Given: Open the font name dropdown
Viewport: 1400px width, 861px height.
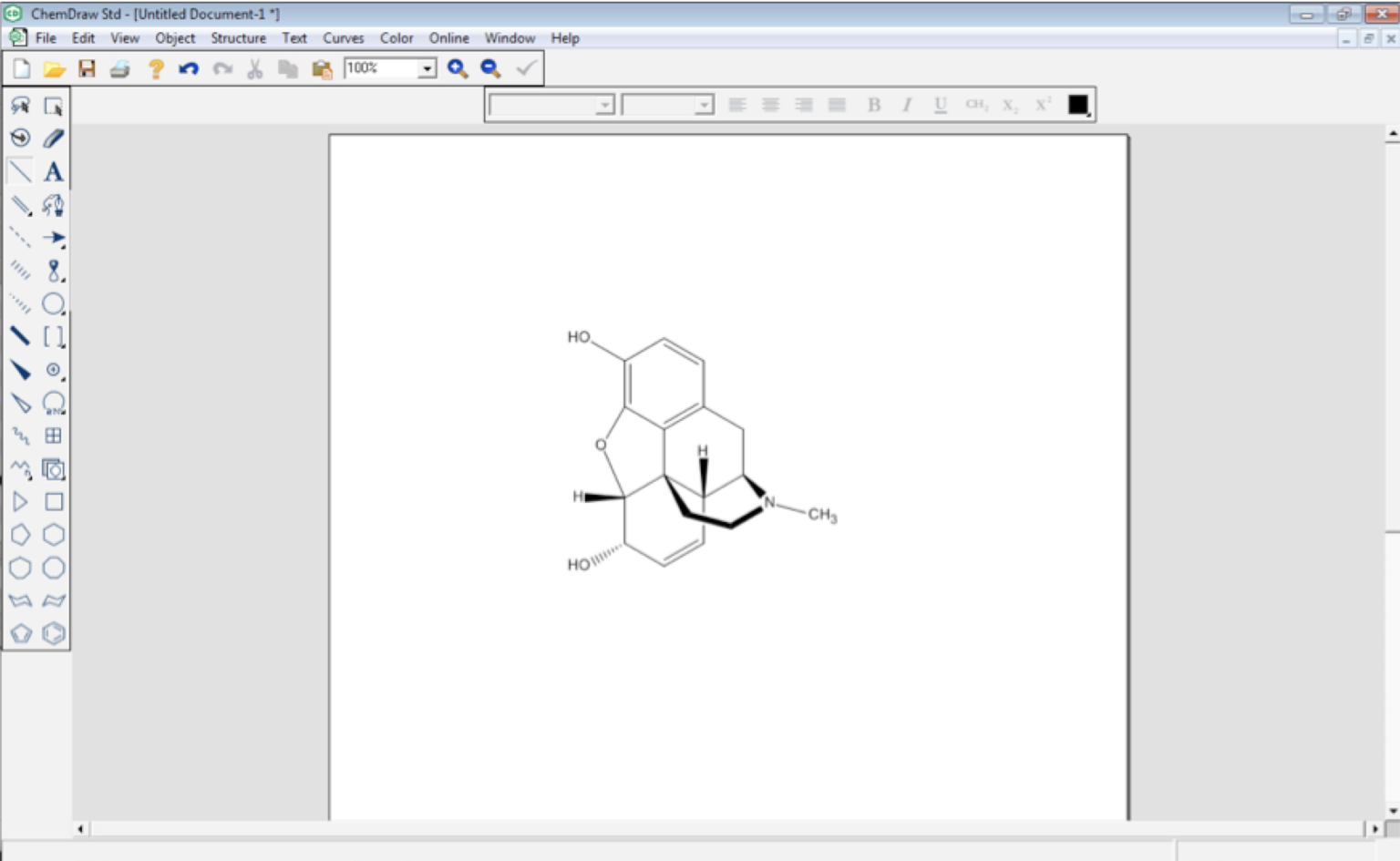Looking at the screenshot, I should [x=604, y=105].
